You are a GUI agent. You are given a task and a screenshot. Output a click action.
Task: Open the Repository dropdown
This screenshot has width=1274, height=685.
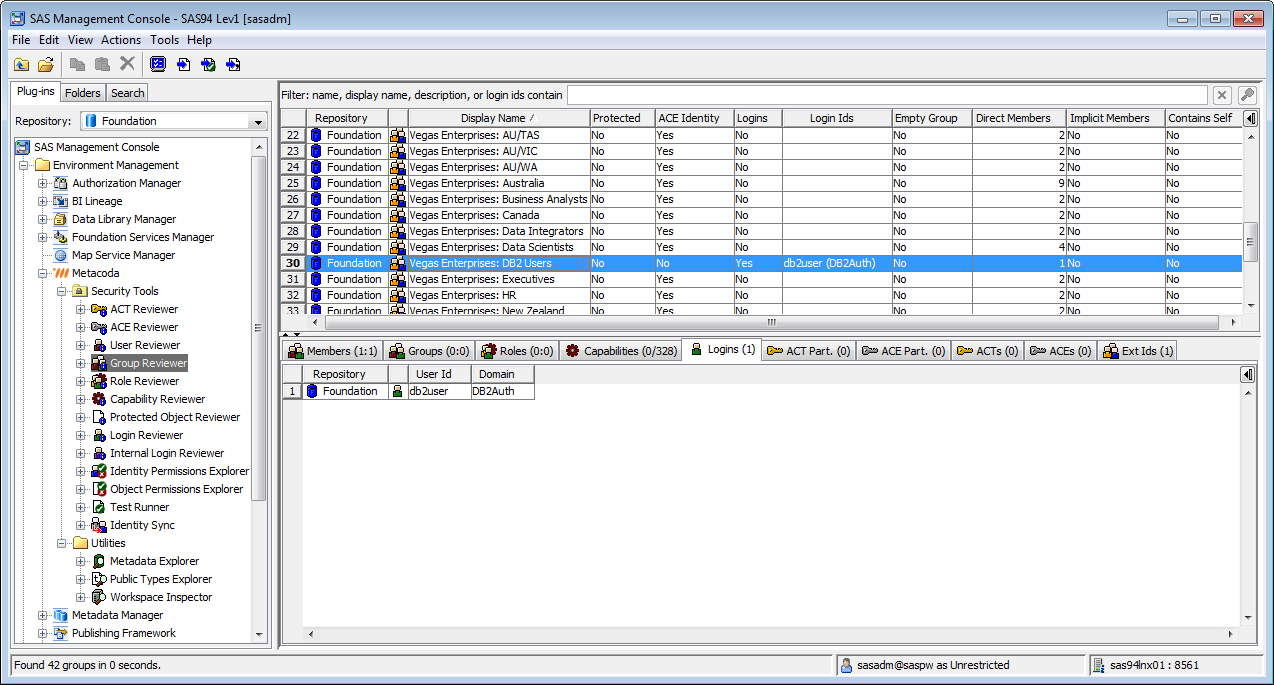coord(258,121)
